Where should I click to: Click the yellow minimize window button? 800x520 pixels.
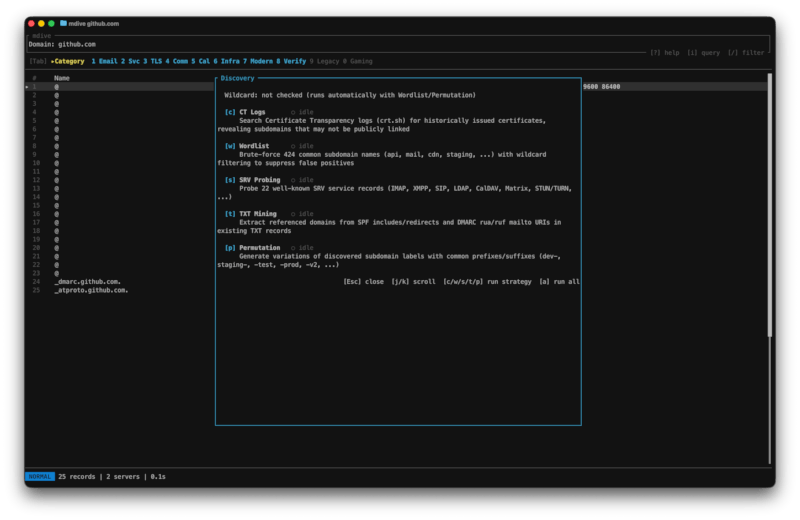pos(41,23)
